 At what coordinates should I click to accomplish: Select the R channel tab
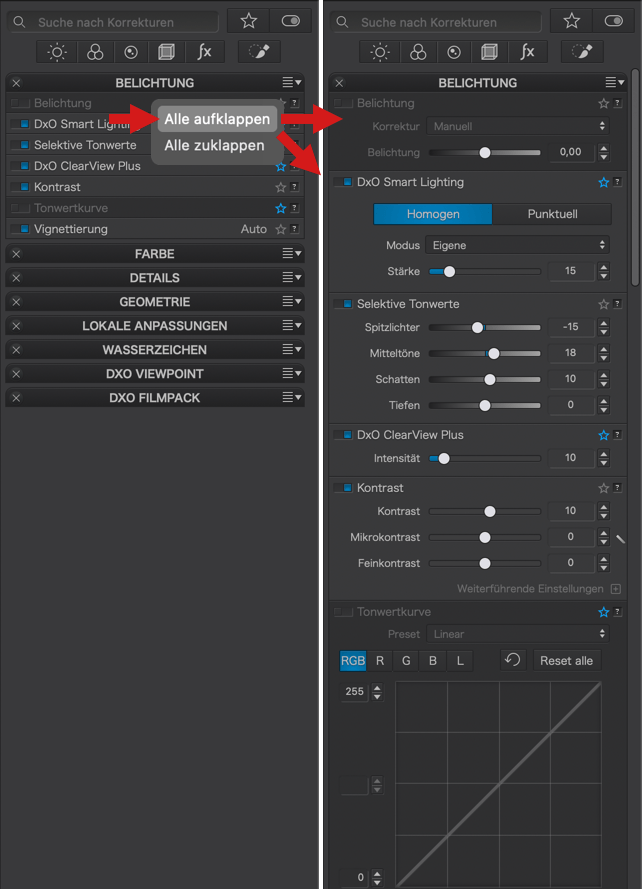(380, 661)
